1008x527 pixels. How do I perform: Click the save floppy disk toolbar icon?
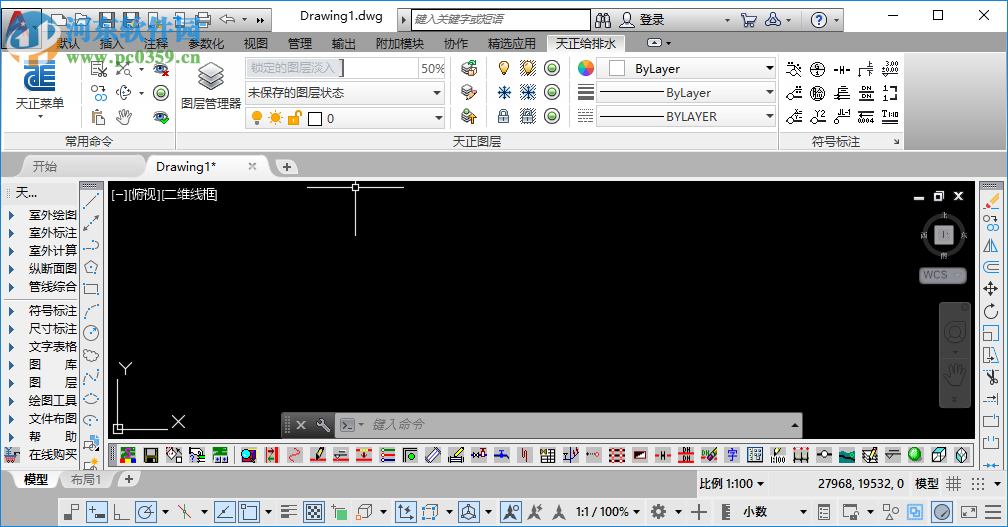click(151, 455)
